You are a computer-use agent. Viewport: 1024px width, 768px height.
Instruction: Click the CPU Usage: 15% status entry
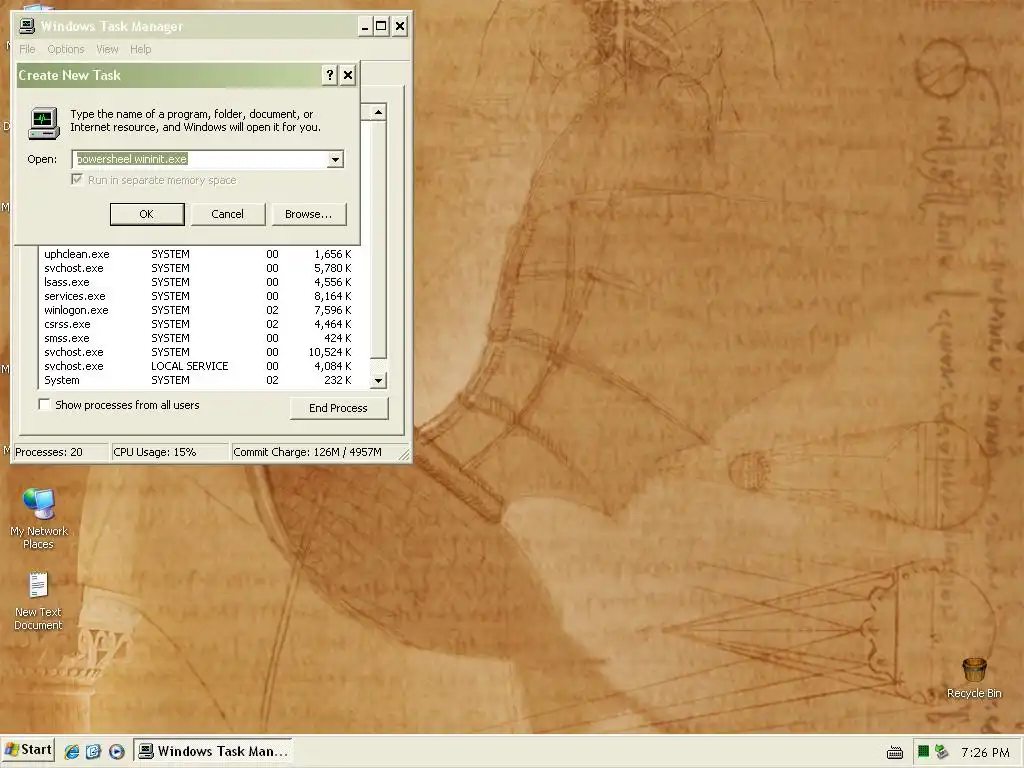click(170, 452)
